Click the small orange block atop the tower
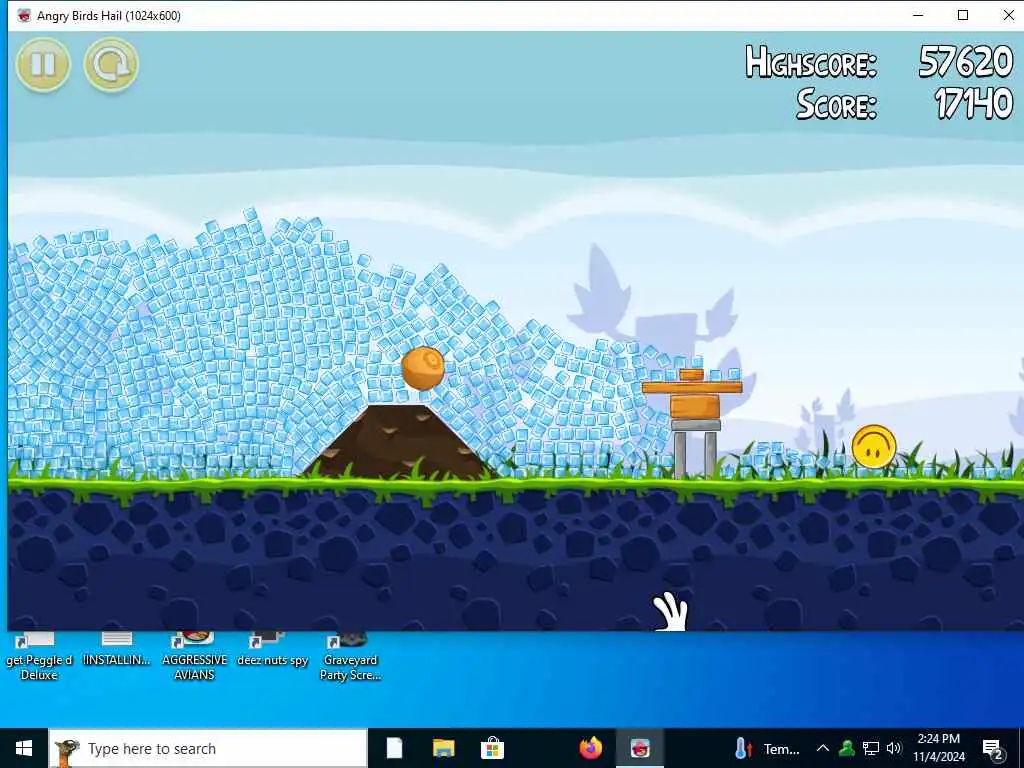 [691, 375]
